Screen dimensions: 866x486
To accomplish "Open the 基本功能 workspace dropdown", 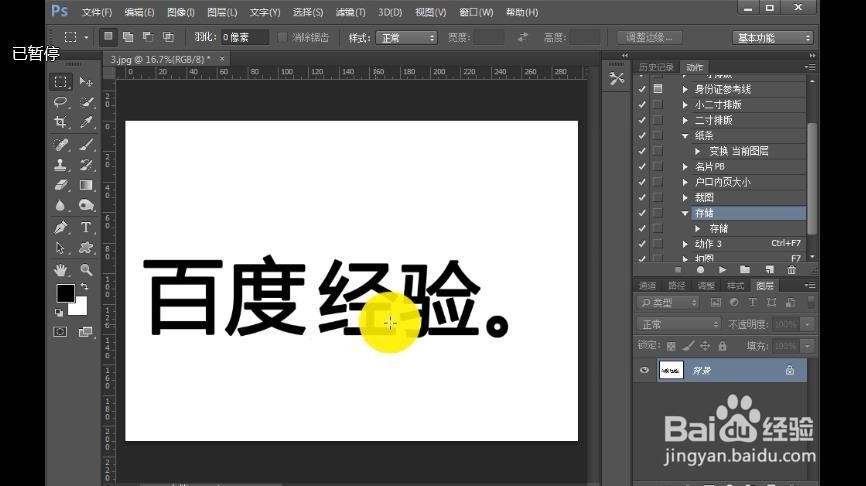I will pyautogui.click(x=773, y=38).
